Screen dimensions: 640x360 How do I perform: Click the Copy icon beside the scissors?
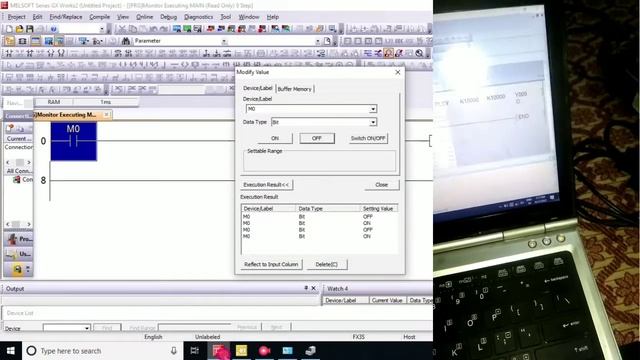click(x=133, y=29)
